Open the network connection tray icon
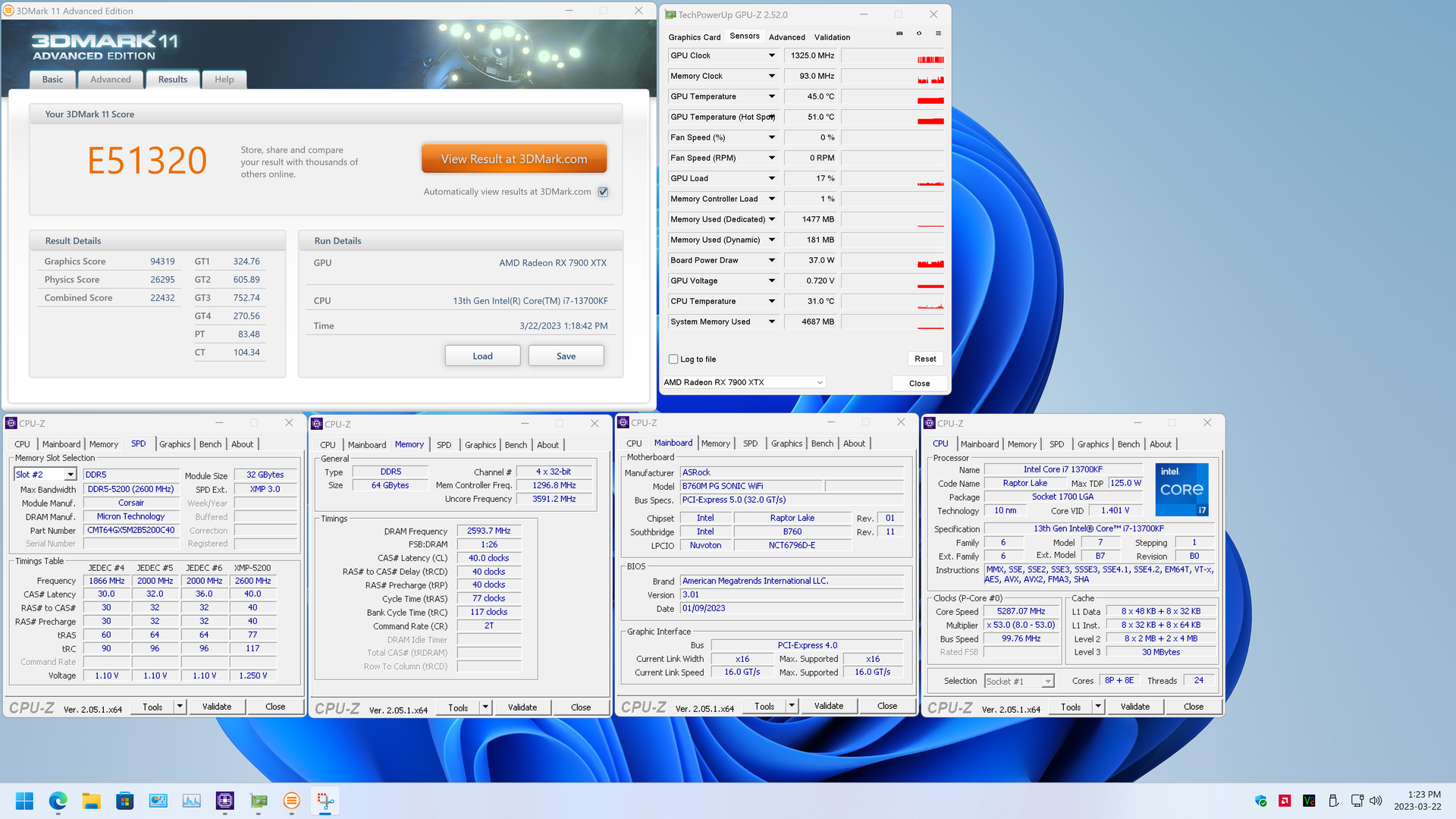The height and width of the screenshot is (819, 1456). pos(1357,801)
